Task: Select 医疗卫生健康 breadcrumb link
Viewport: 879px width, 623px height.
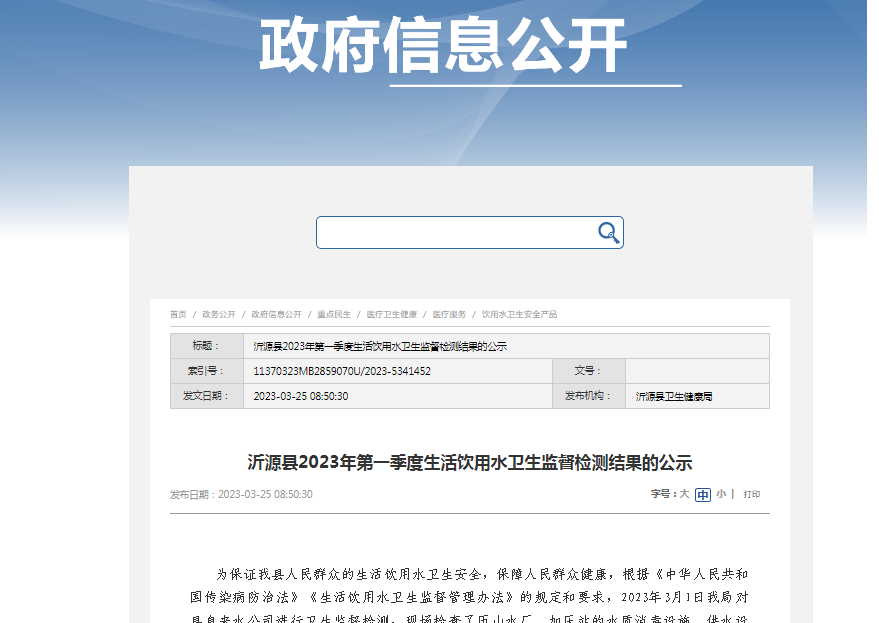Action: pos(392,314)
